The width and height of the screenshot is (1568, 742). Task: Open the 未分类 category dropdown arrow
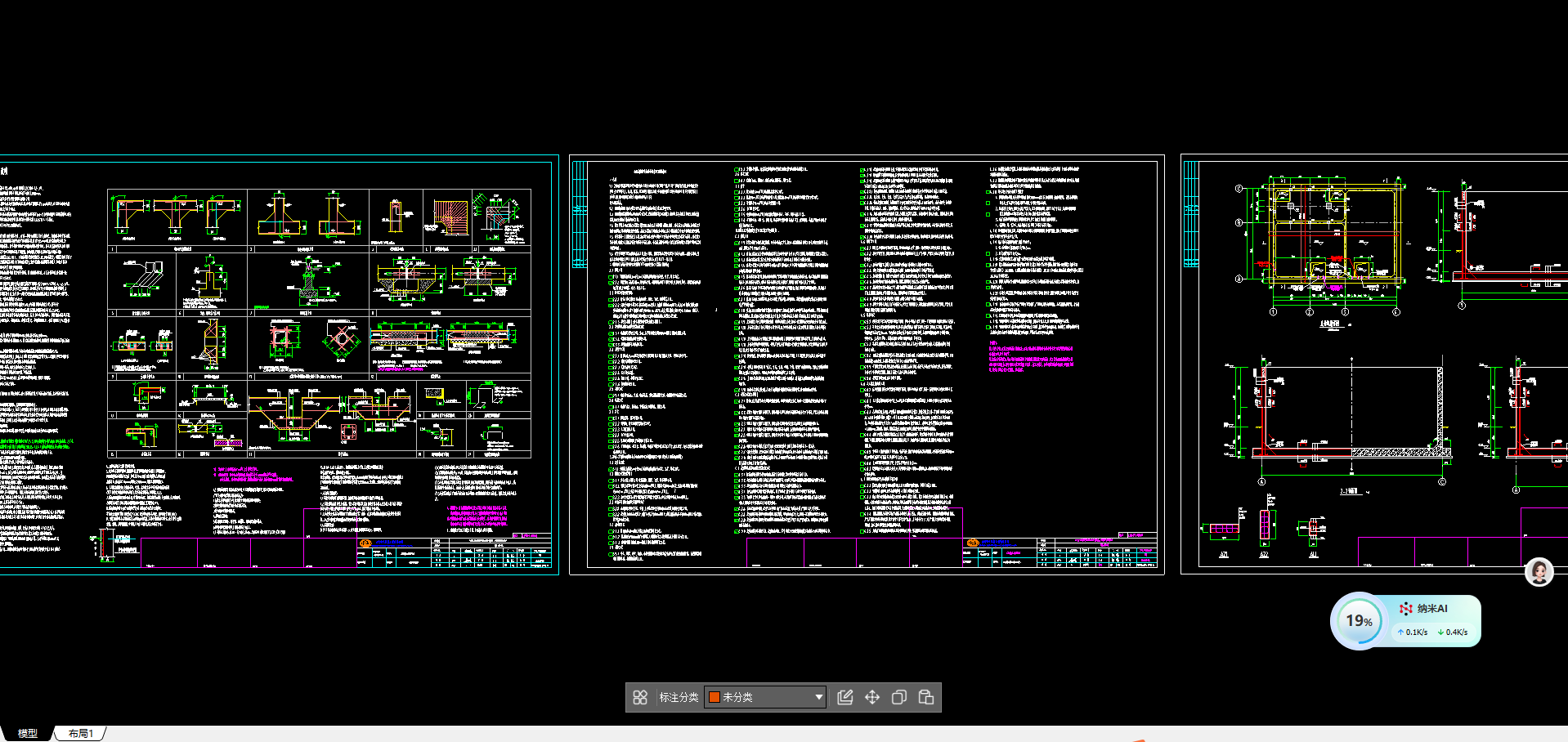tap(818, 697)
